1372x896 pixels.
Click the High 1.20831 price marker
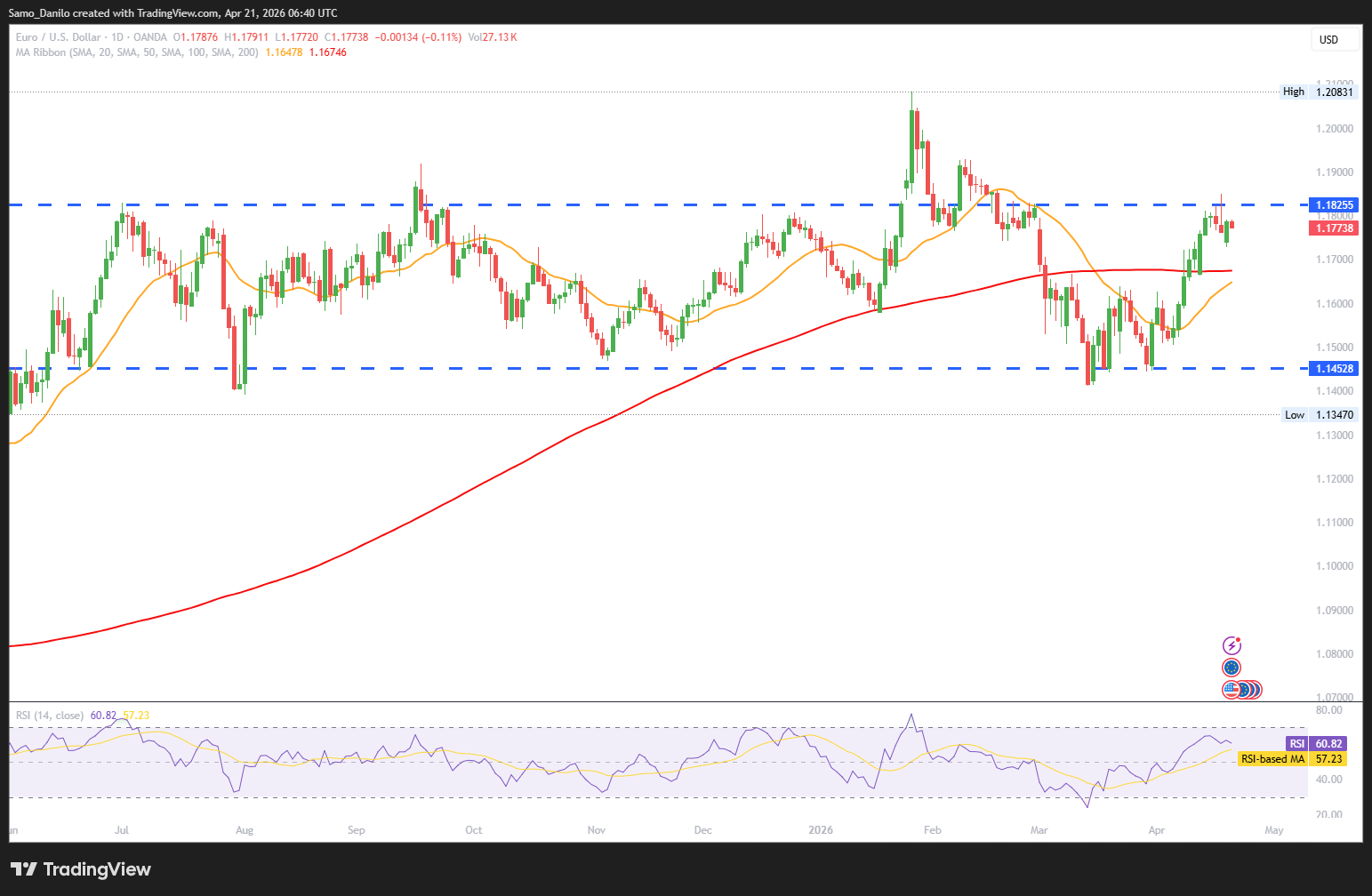[x=1319, y=92]
